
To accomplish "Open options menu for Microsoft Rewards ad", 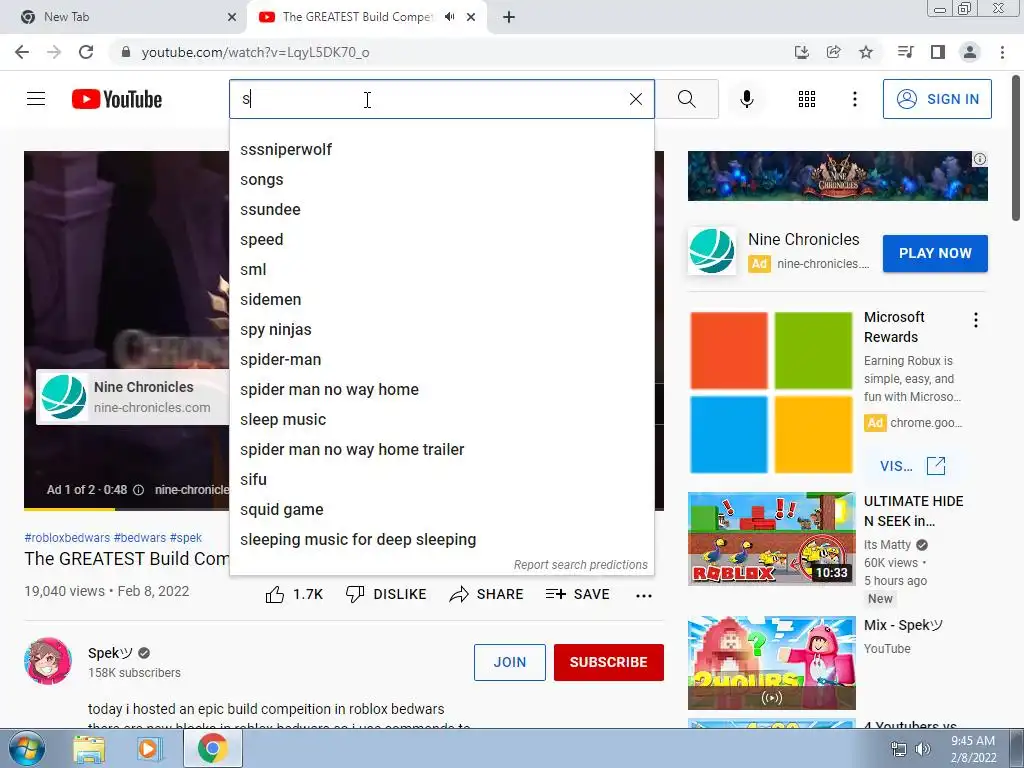I will coord(976,320).
